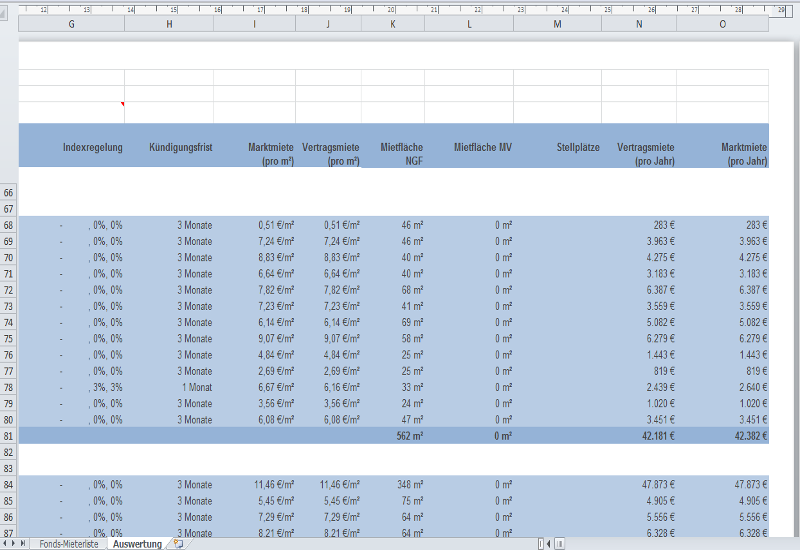Select the '283 €' Vertragsmiete cell in row 68
Screen dimensions: 800x550
click(639, 226)
